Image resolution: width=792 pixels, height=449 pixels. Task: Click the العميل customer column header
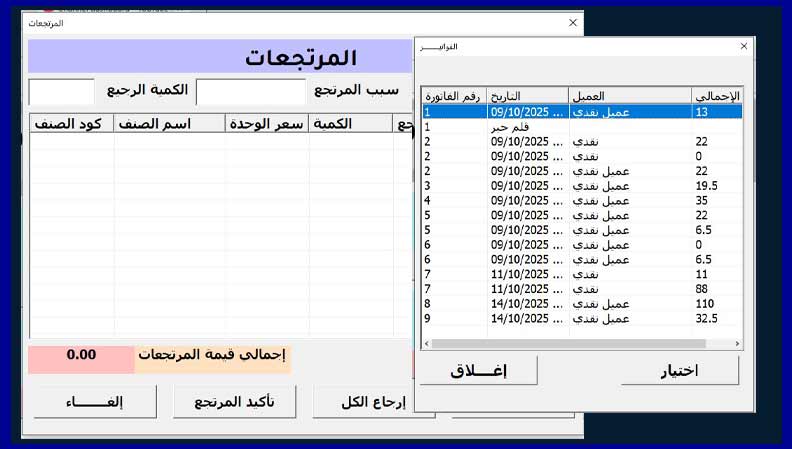tap(629, 96)
